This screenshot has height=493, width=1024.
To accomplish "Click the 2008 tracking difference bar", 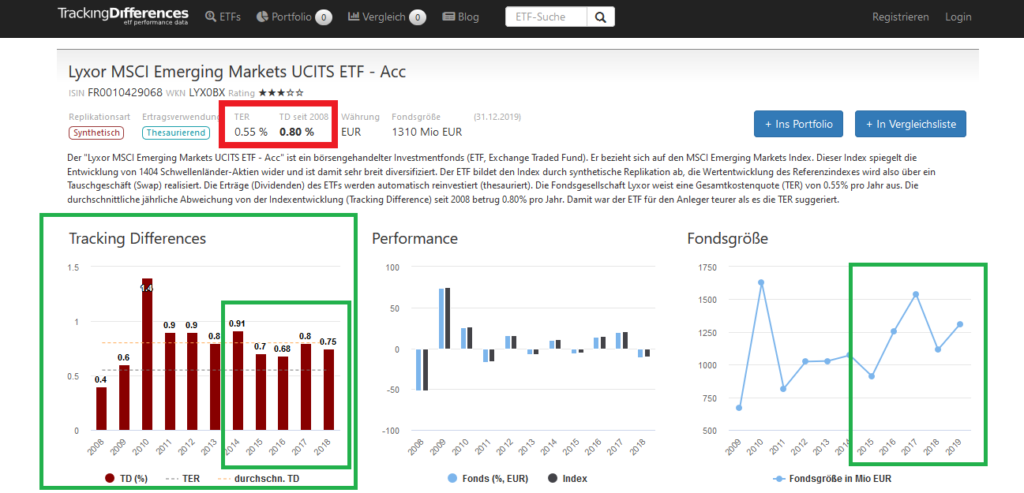I will pos(101,409).
